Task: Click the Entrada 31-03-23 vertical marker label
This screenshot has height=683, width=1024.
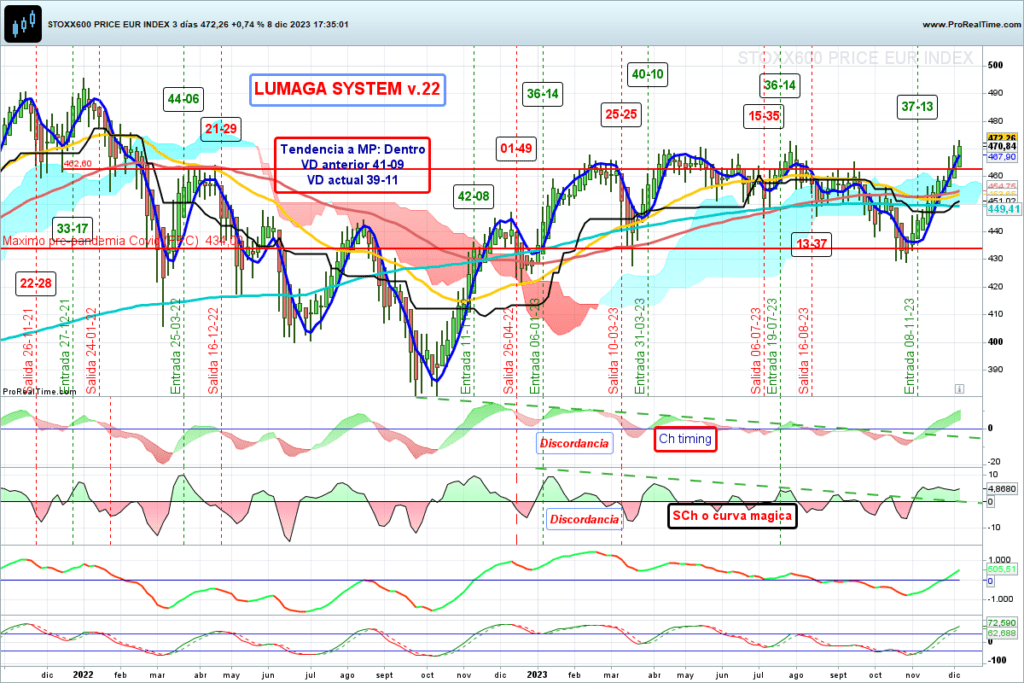Action: (640, 346)
